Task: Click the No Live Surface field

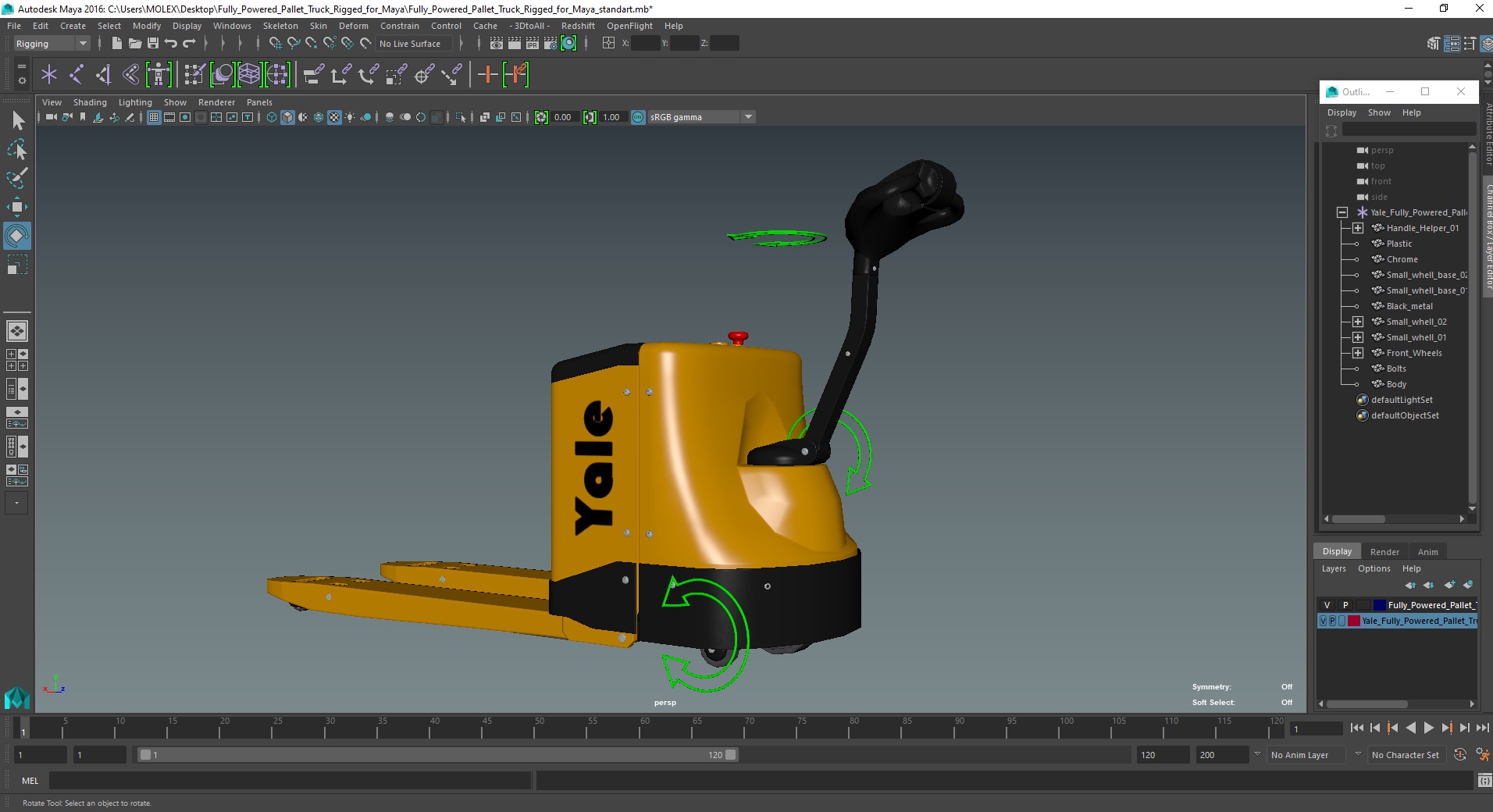Action: 414,44
